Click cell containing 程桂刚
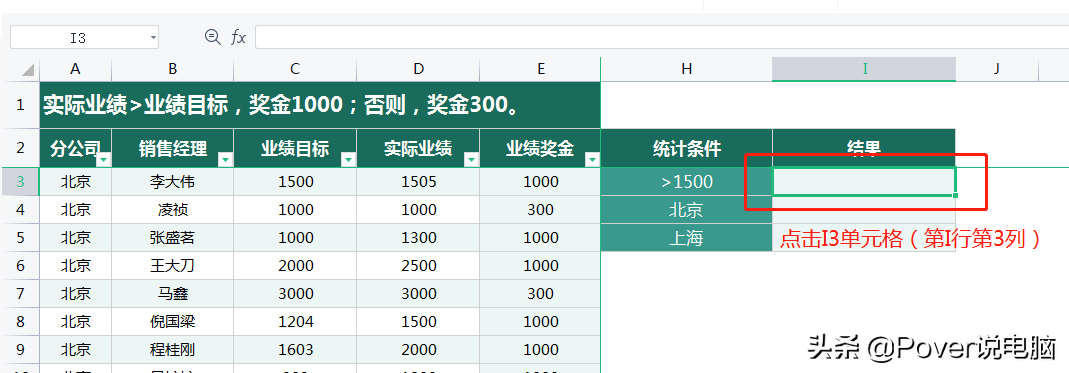Viewport: 1069px width, 373px height. (x=172, y=350)
